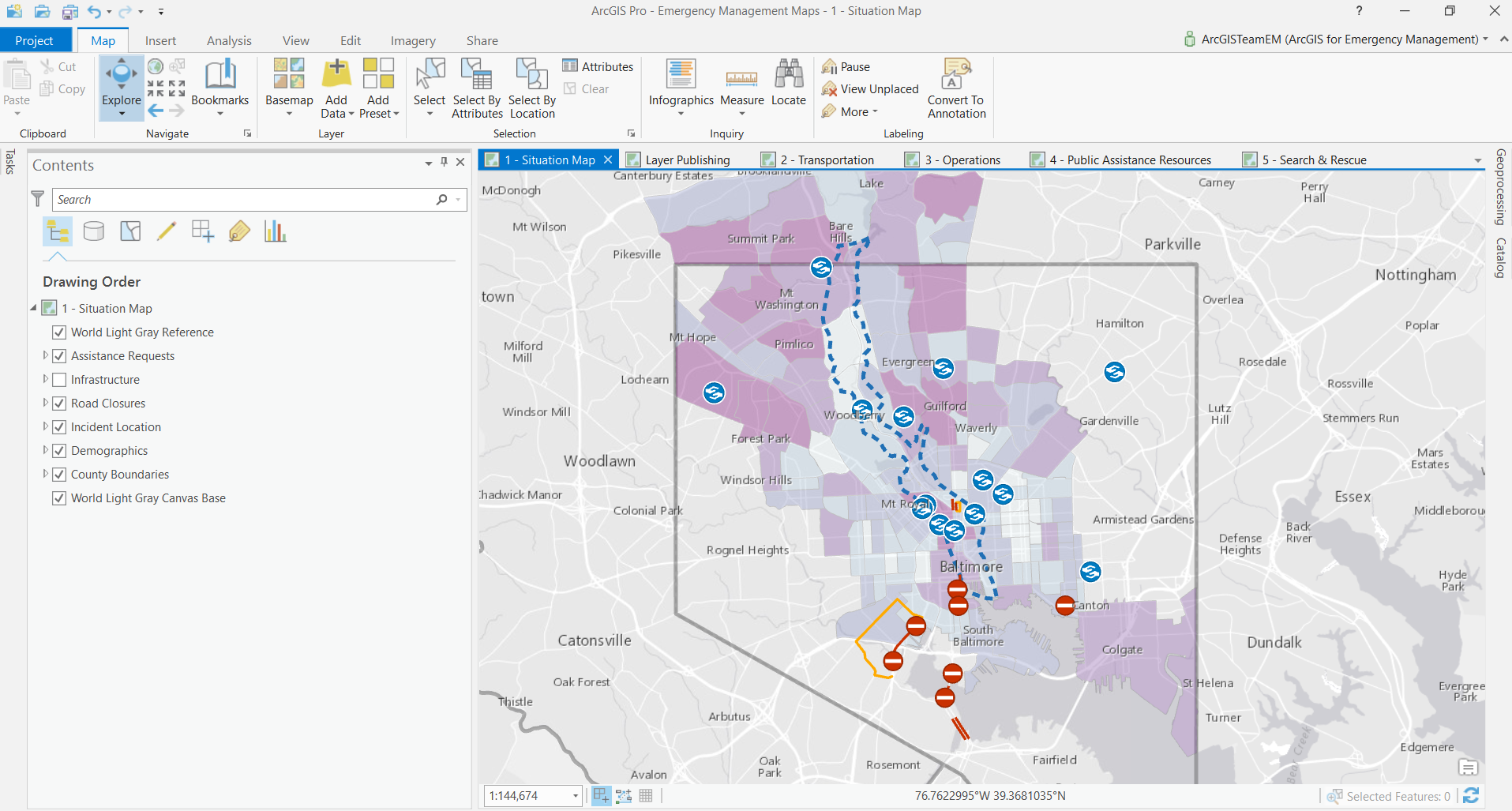Expand the Incident Location layer

pos(45,426)
